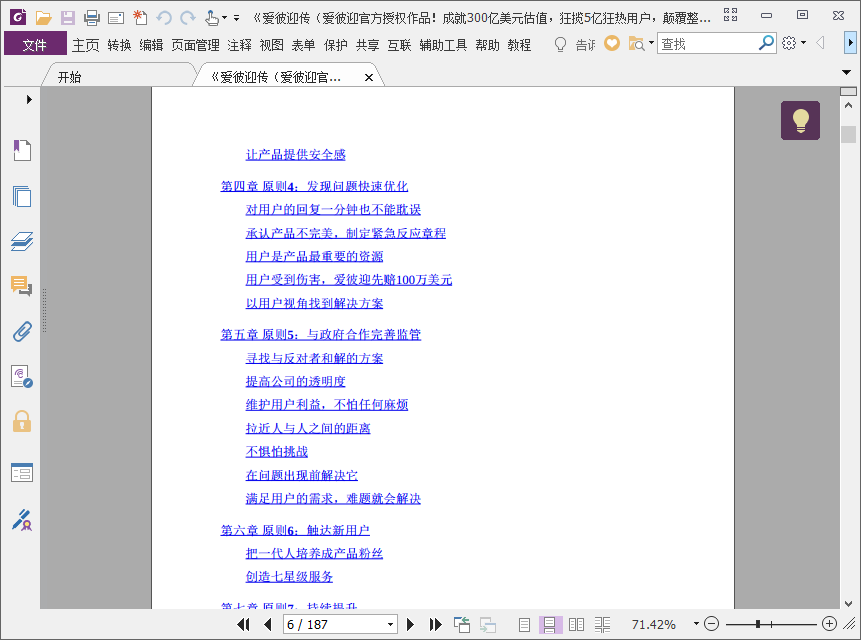Open the Security lock panel icon
Screen dimensions: 861x640
22,421
